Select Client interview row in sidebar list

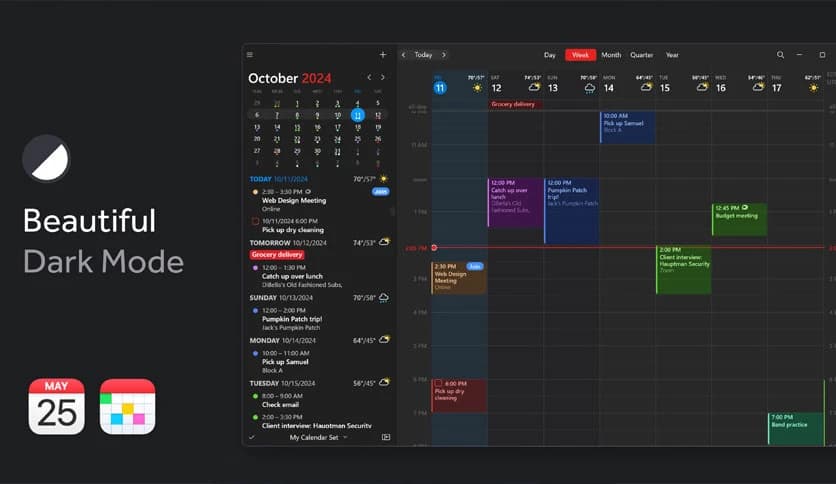point(317,425)
